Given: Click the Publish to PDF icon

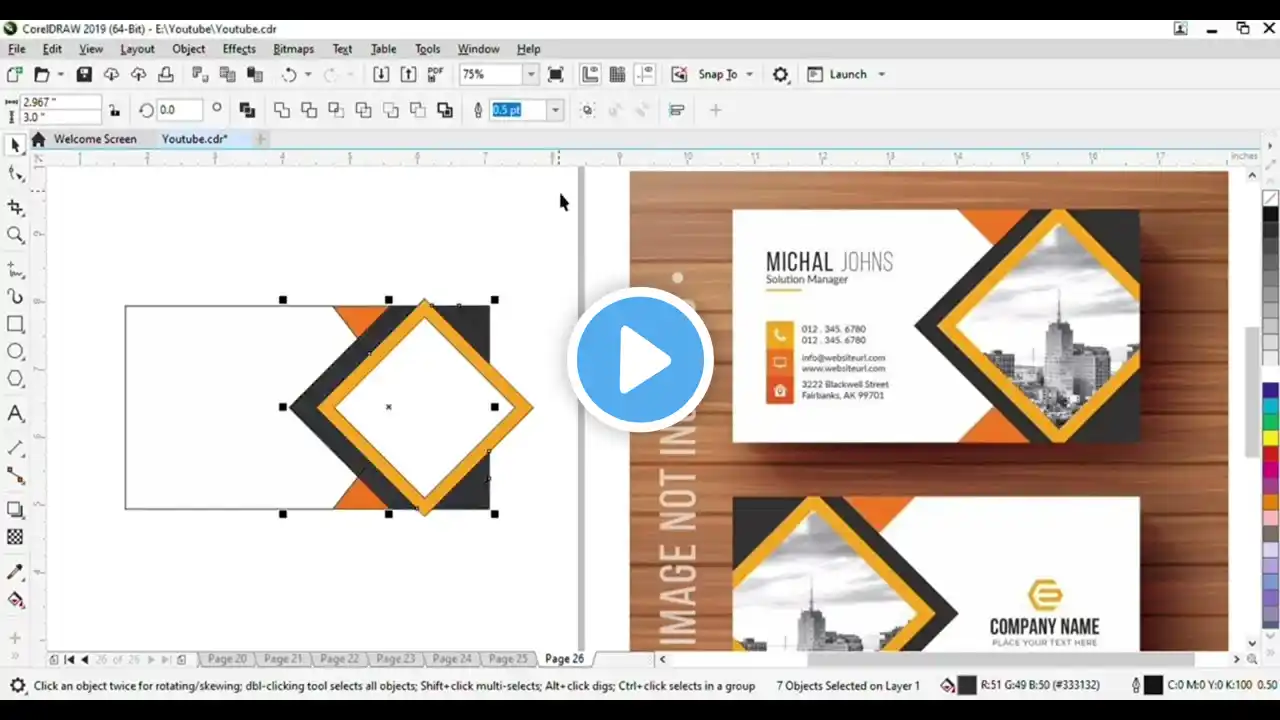Looking at the screenshot, I should click(435, 75).
